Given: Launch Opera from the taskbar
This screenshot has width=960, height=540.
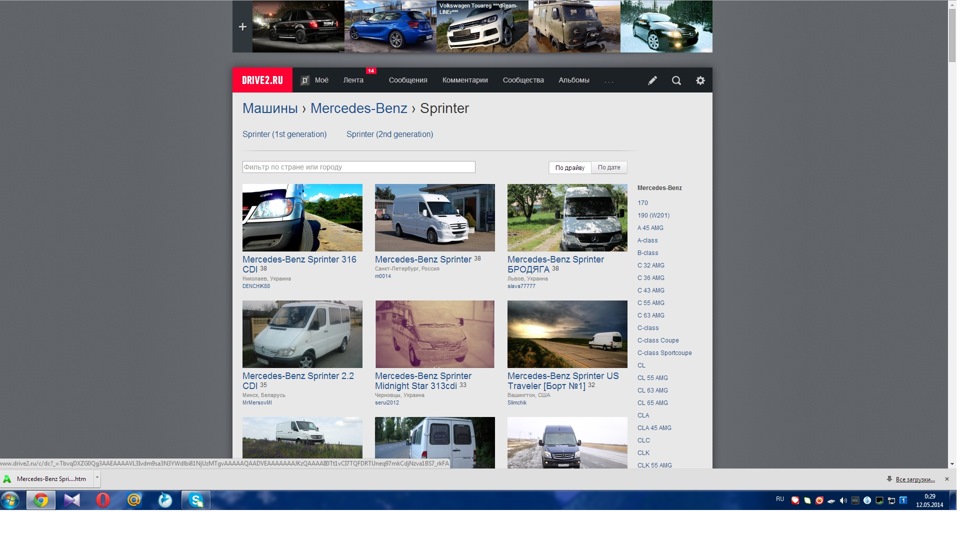Looking at the screenshot, I should (x=103, y=500).
